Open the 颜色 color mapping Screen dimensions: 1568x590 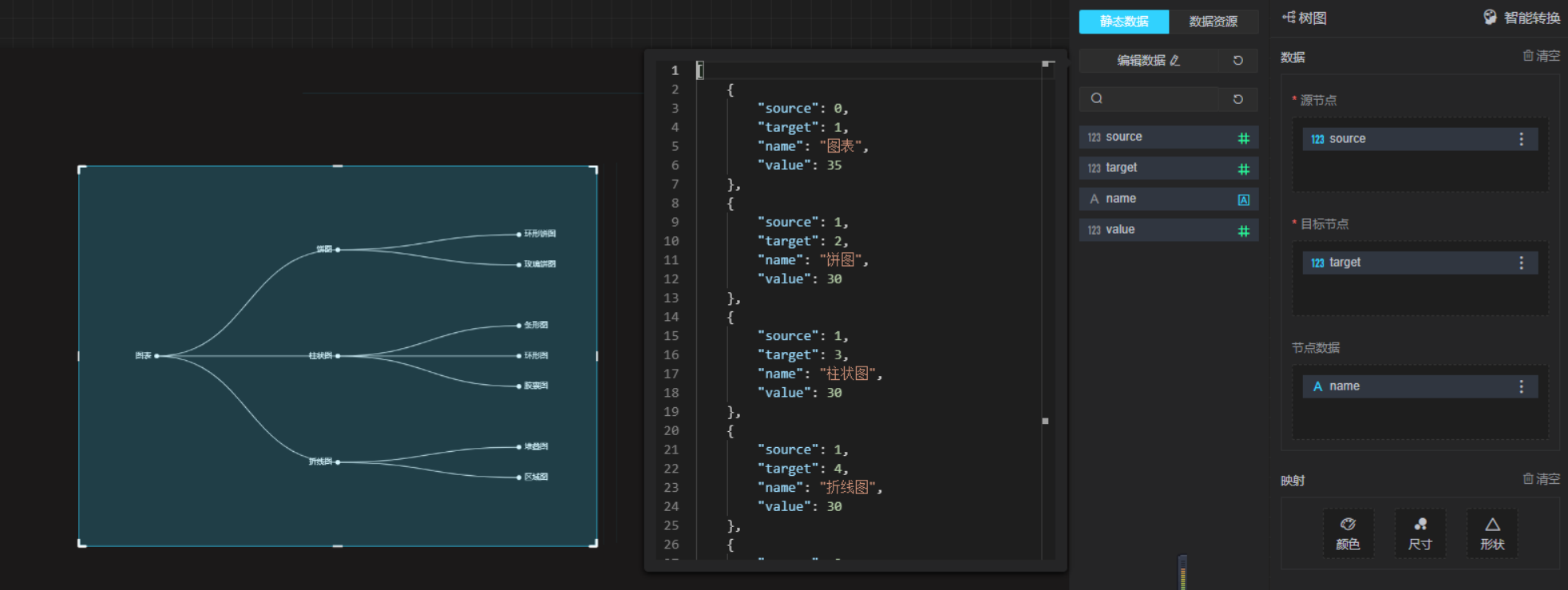[1348, 533]
